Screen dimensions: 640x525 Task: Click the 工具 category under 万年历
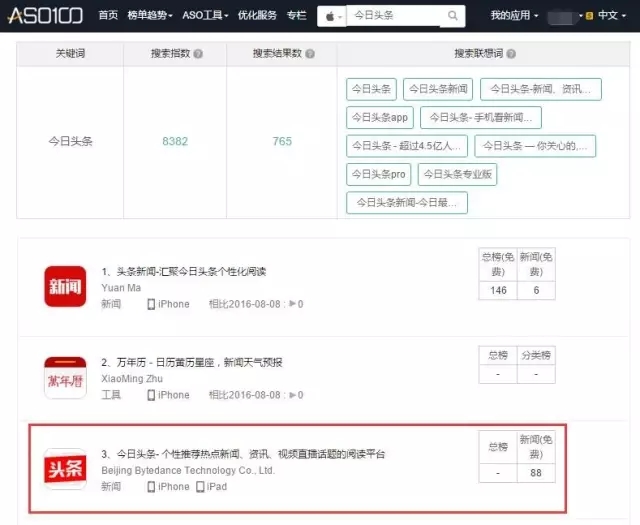click(111, 395)
